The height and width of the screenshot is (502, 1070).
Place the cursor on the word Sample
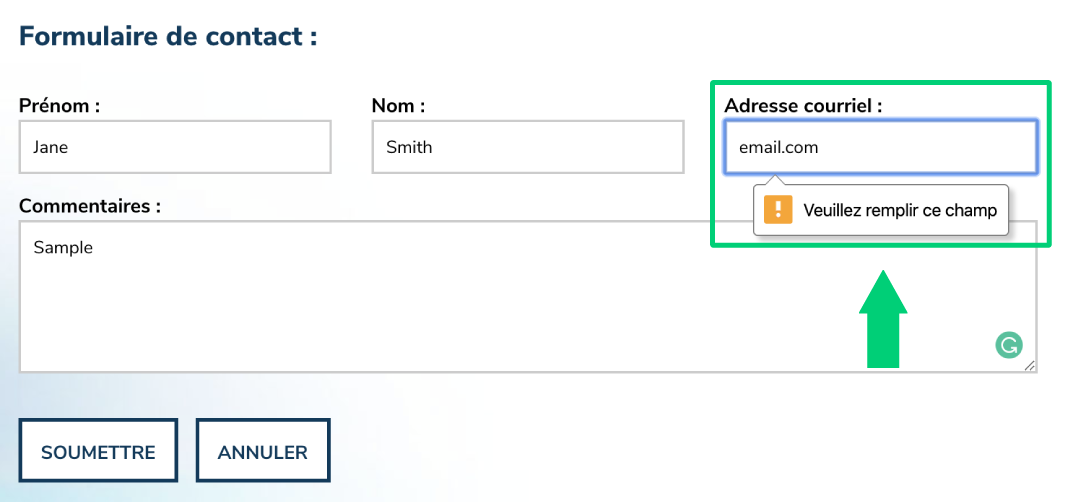coord(63,248)
